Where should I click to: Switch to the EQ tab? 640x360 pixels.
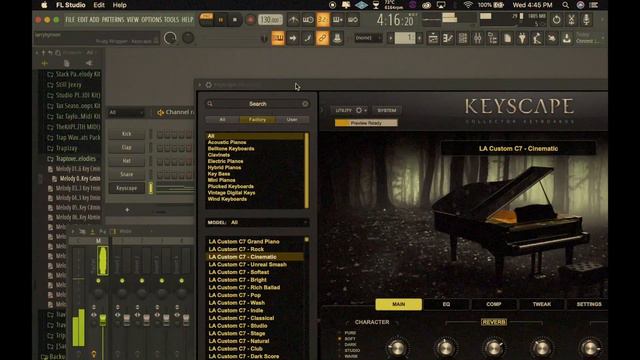click(446, 304)
